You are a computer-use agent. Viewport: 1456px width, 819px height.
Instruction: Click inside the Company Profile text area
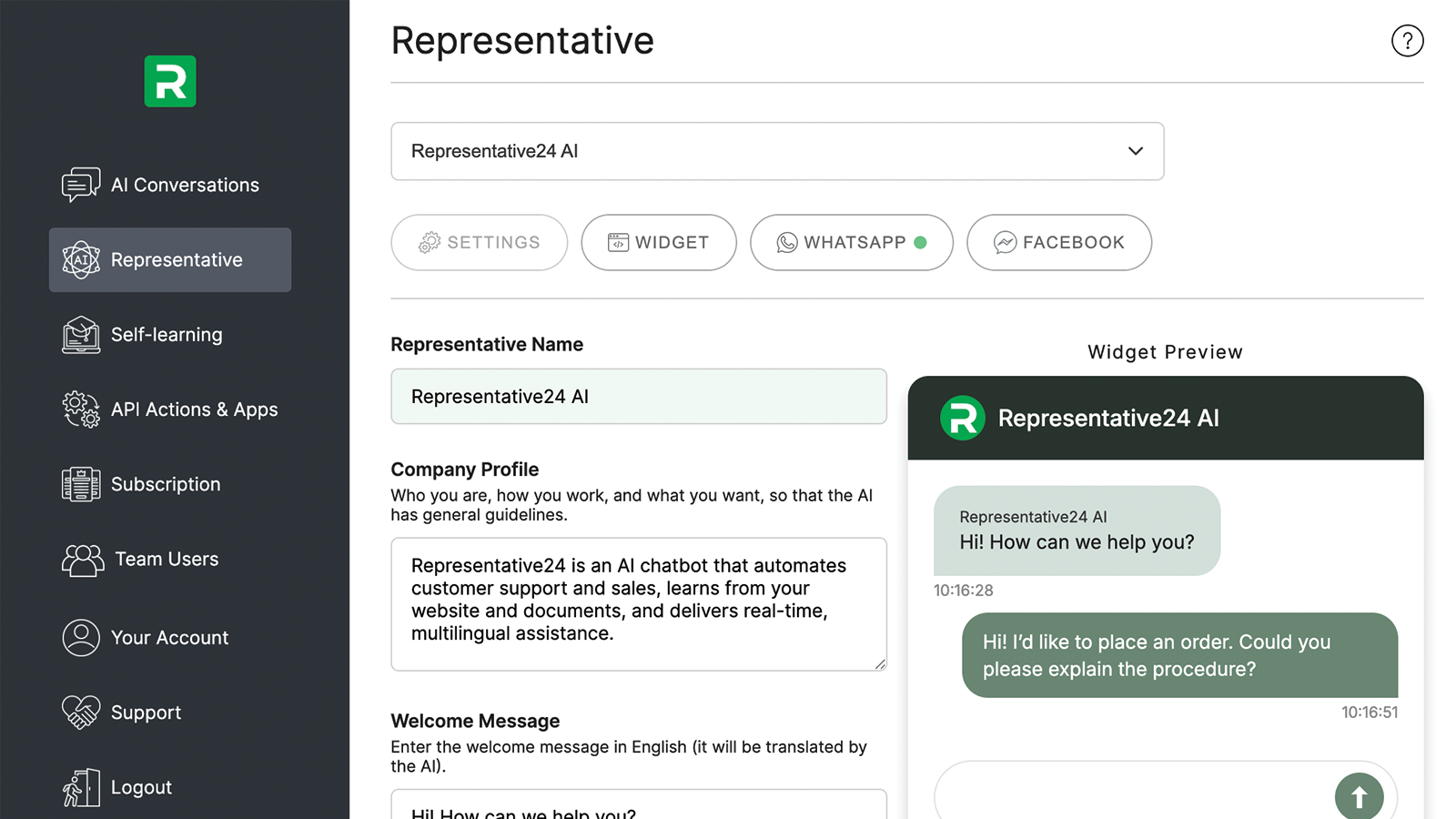tap(639, 604)
